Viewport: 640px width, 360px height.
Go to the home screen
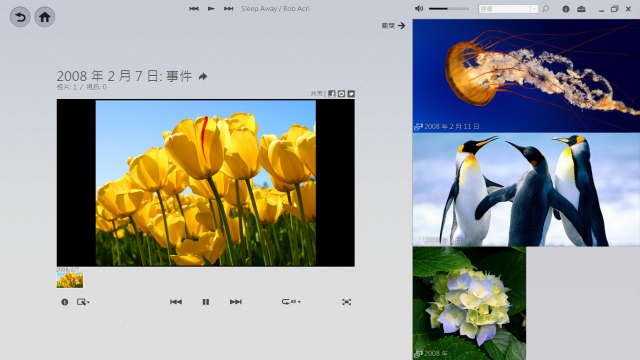pyautogui.click(x=44, y=17)
